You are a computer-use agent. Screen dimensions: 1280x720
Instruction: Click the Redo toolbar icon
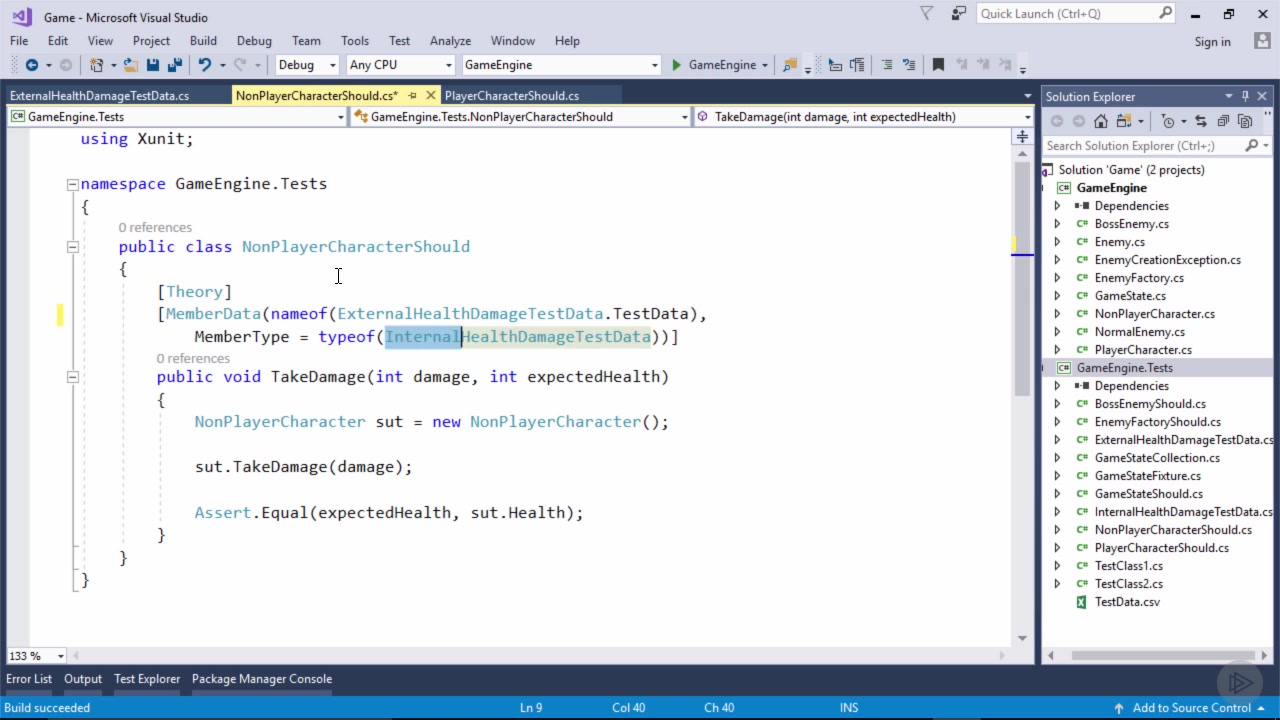click(239, 65)
